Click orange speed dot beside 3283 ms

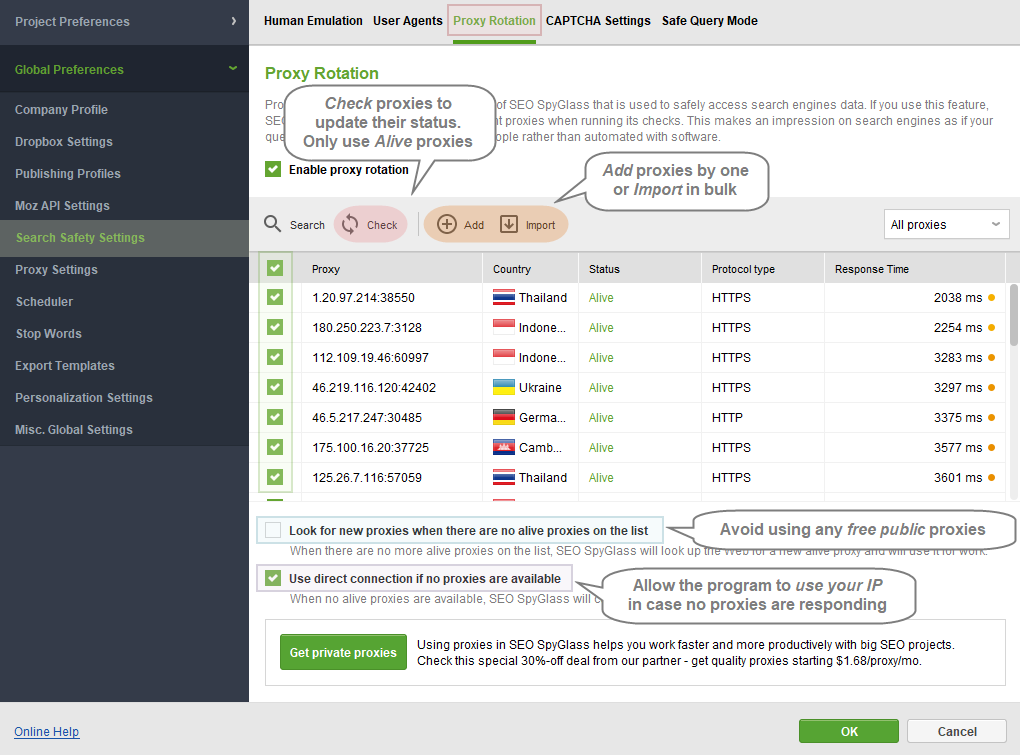click(991, 358)
